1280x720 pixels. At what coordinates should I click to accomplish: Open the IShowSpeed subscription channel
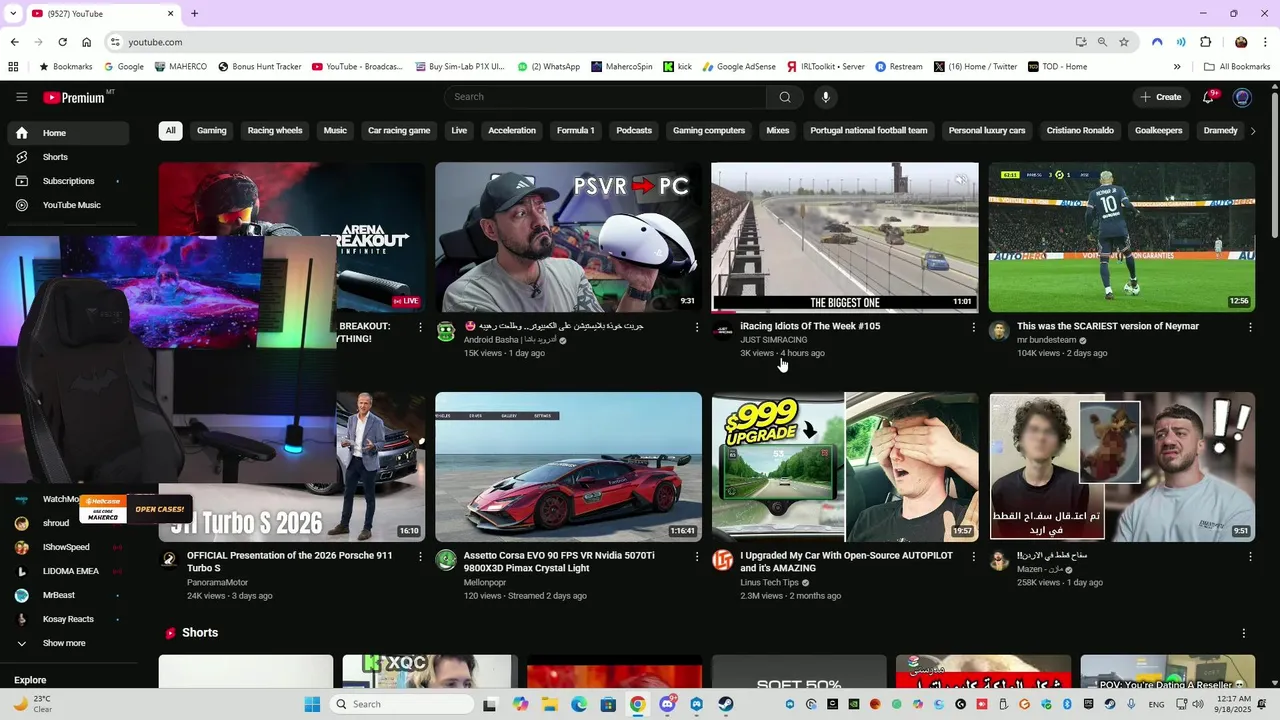(68, 547)
